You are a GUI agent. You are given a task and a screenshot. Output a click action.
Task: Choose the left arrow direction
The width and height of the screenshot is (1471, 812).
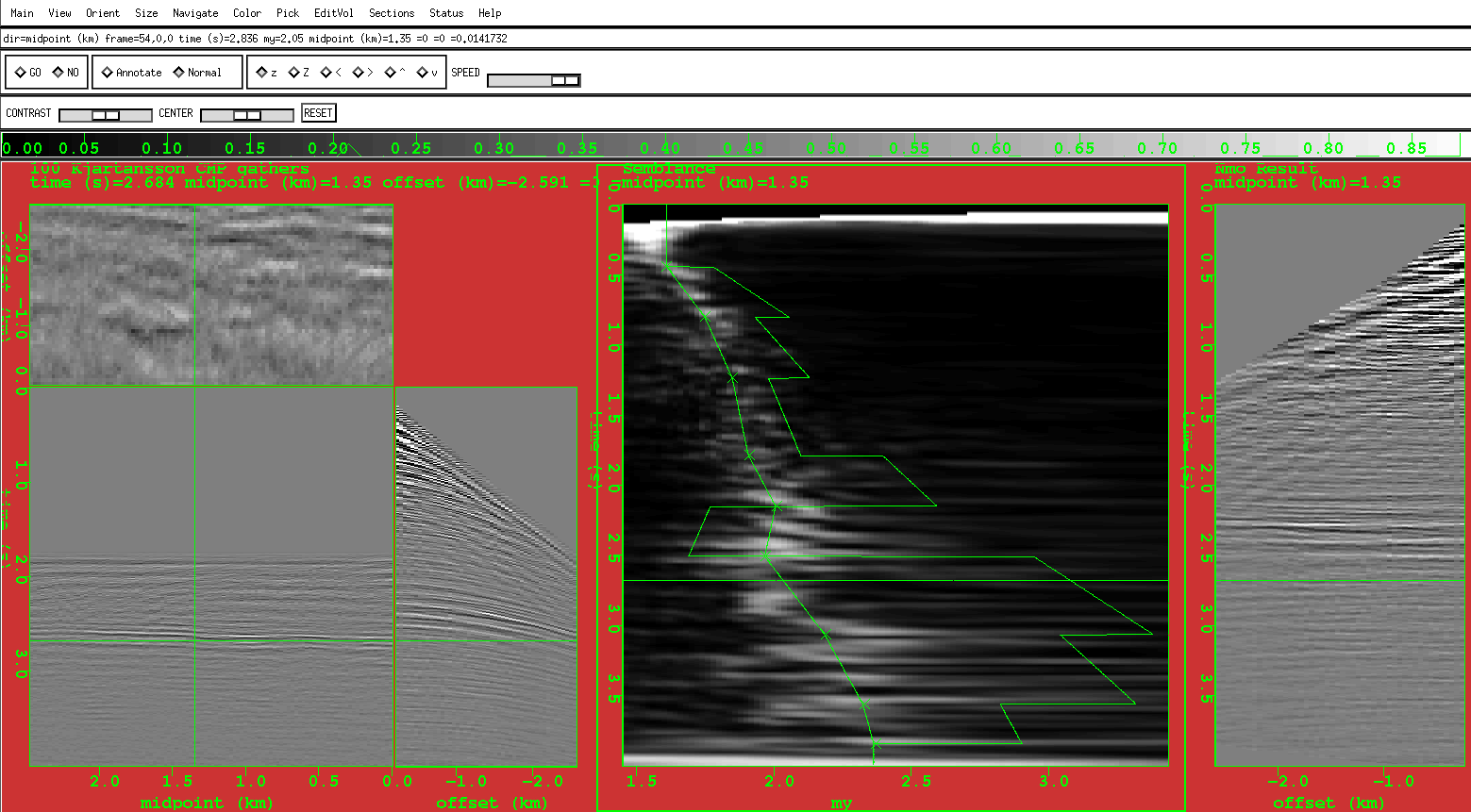(326, 73)
